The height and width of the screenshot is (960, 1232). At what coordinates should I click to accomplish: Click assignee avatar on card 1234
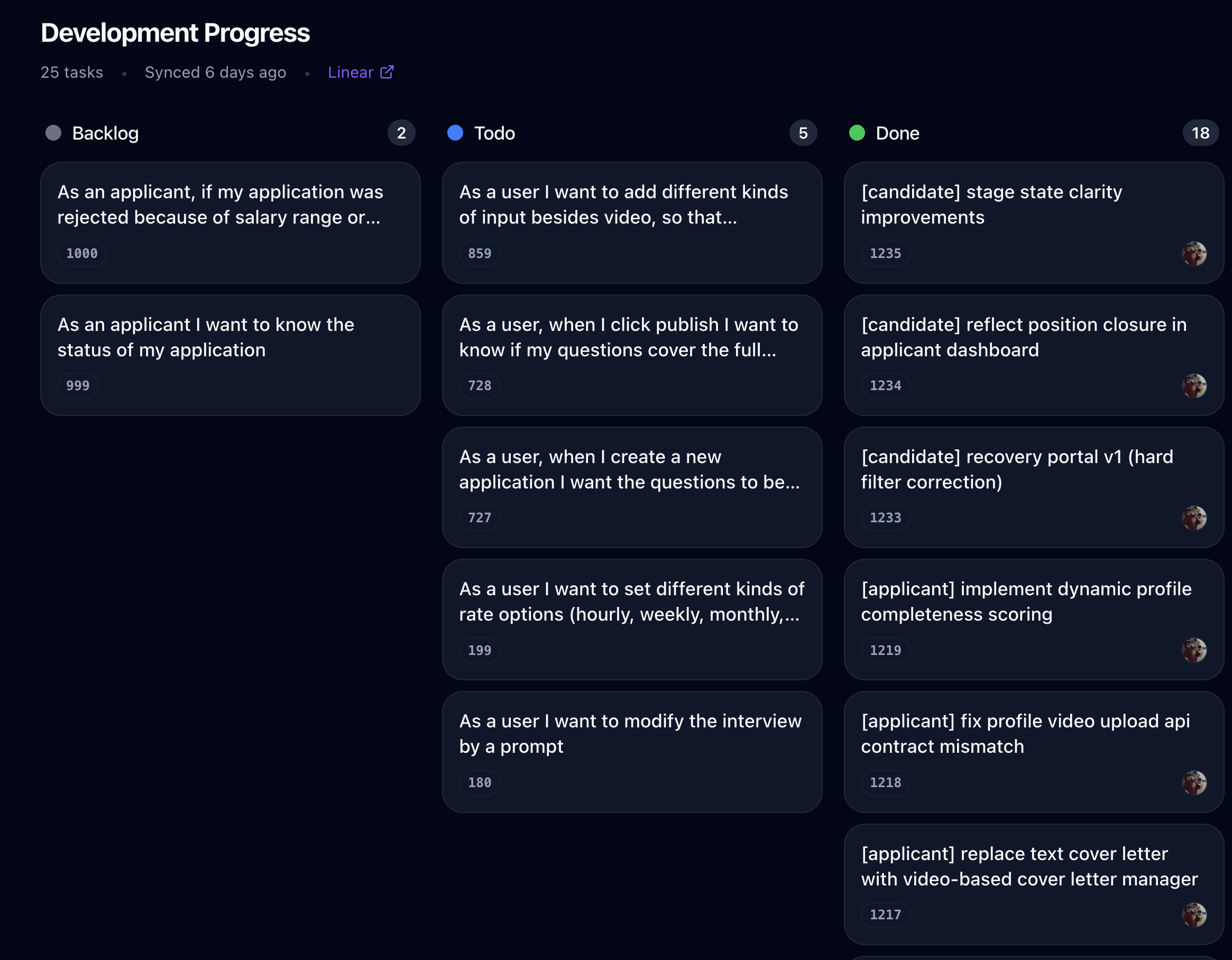1194,386
